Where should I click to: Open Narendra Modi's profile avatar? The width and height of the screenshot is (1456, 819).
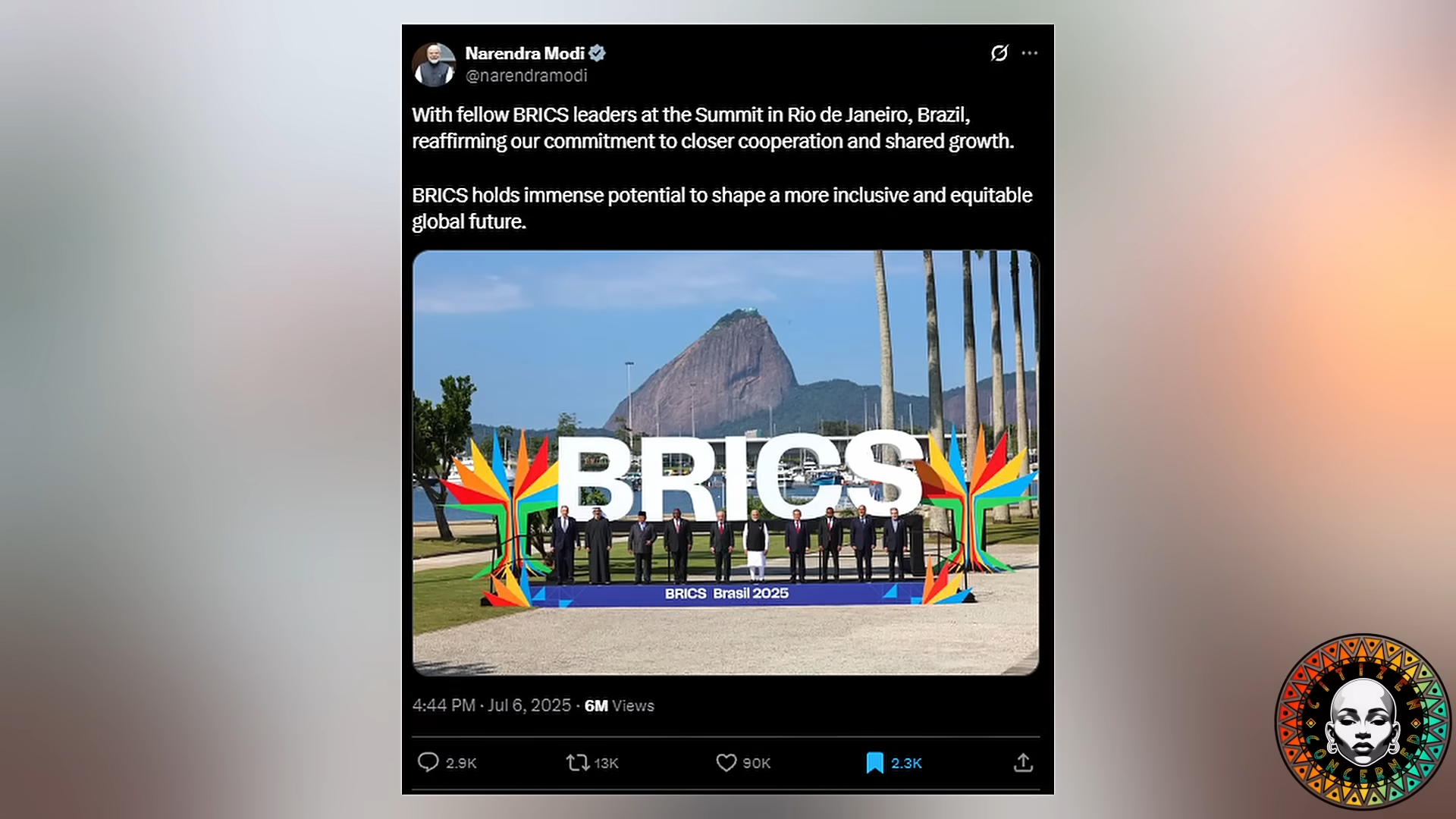pos(434,64)
